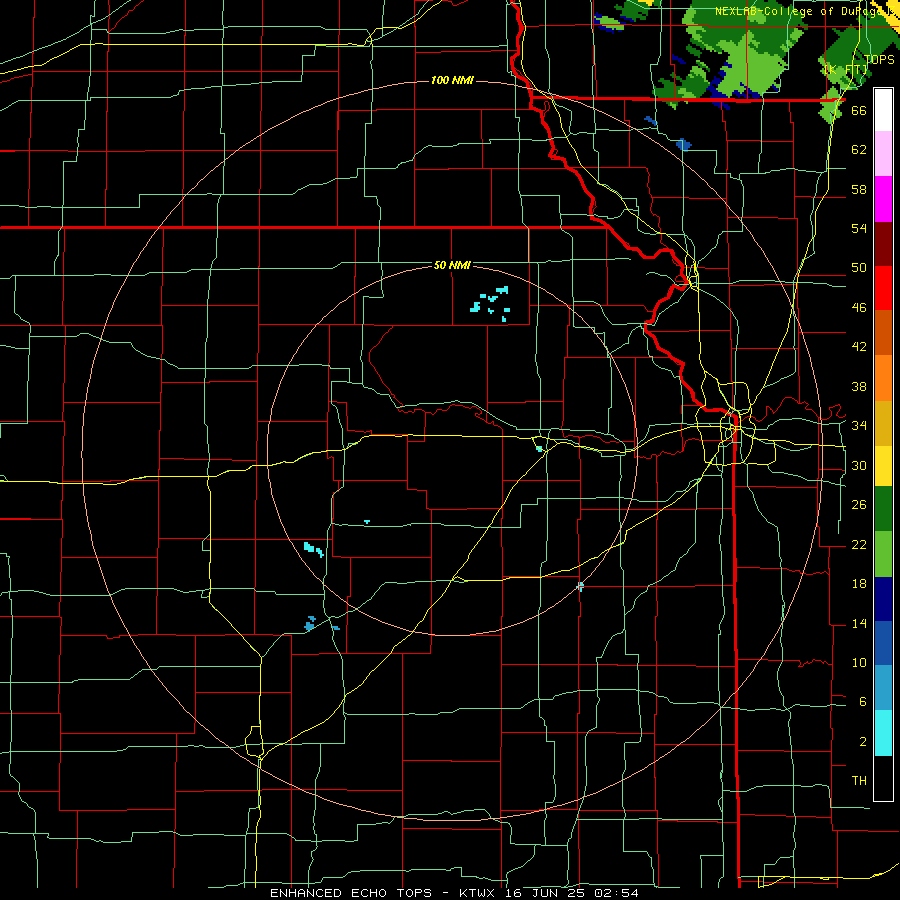Select the bright red legend color band
The image size is (900, 900).
click(883, 288)
